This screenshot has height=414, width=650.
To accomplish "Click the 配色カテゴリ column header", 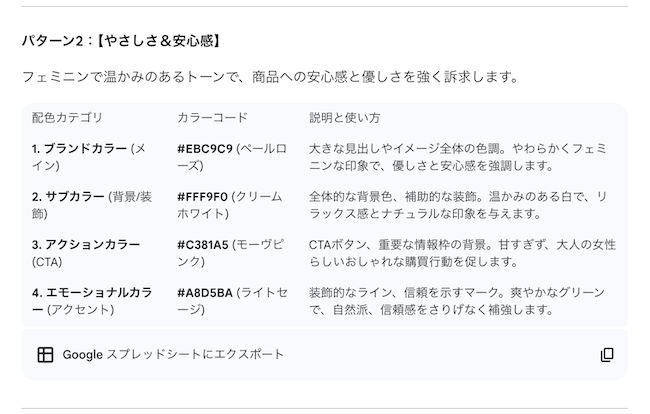I will 67,117.
